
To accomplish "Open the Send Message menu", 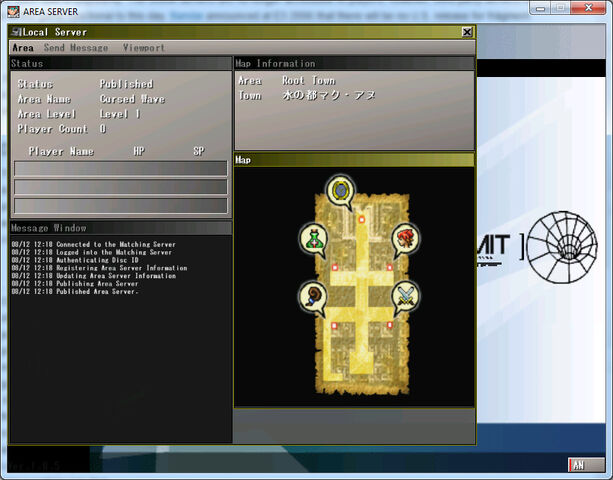I will pos(76,48).
